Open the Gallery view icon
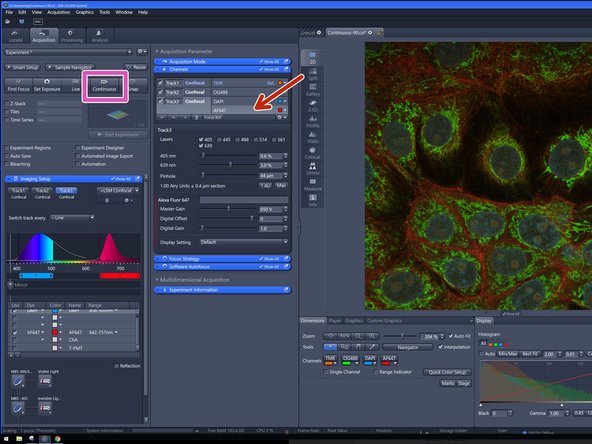 pos(313,90)
